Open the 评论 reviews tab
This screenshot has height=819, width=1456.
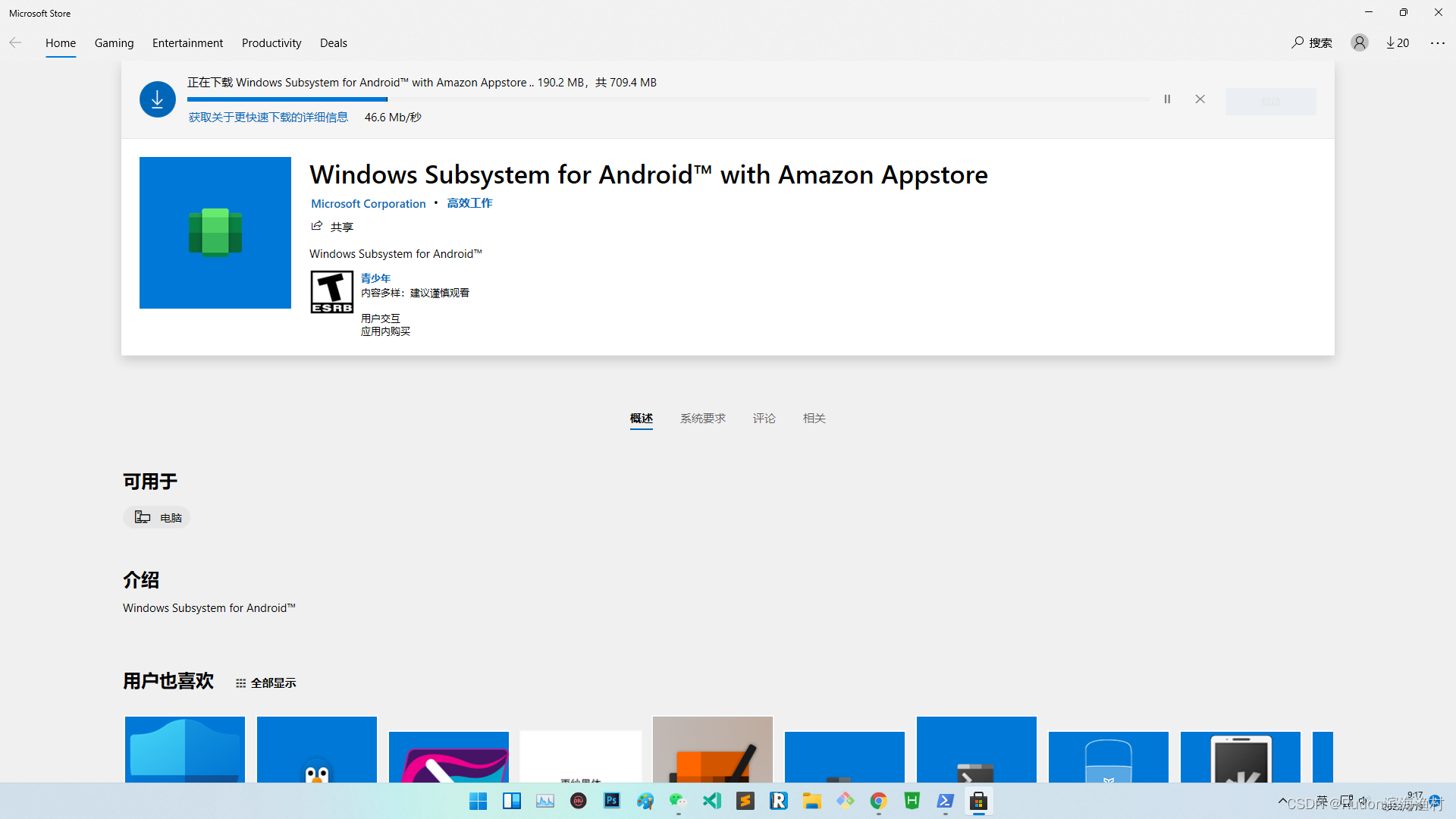click(764, 418)
